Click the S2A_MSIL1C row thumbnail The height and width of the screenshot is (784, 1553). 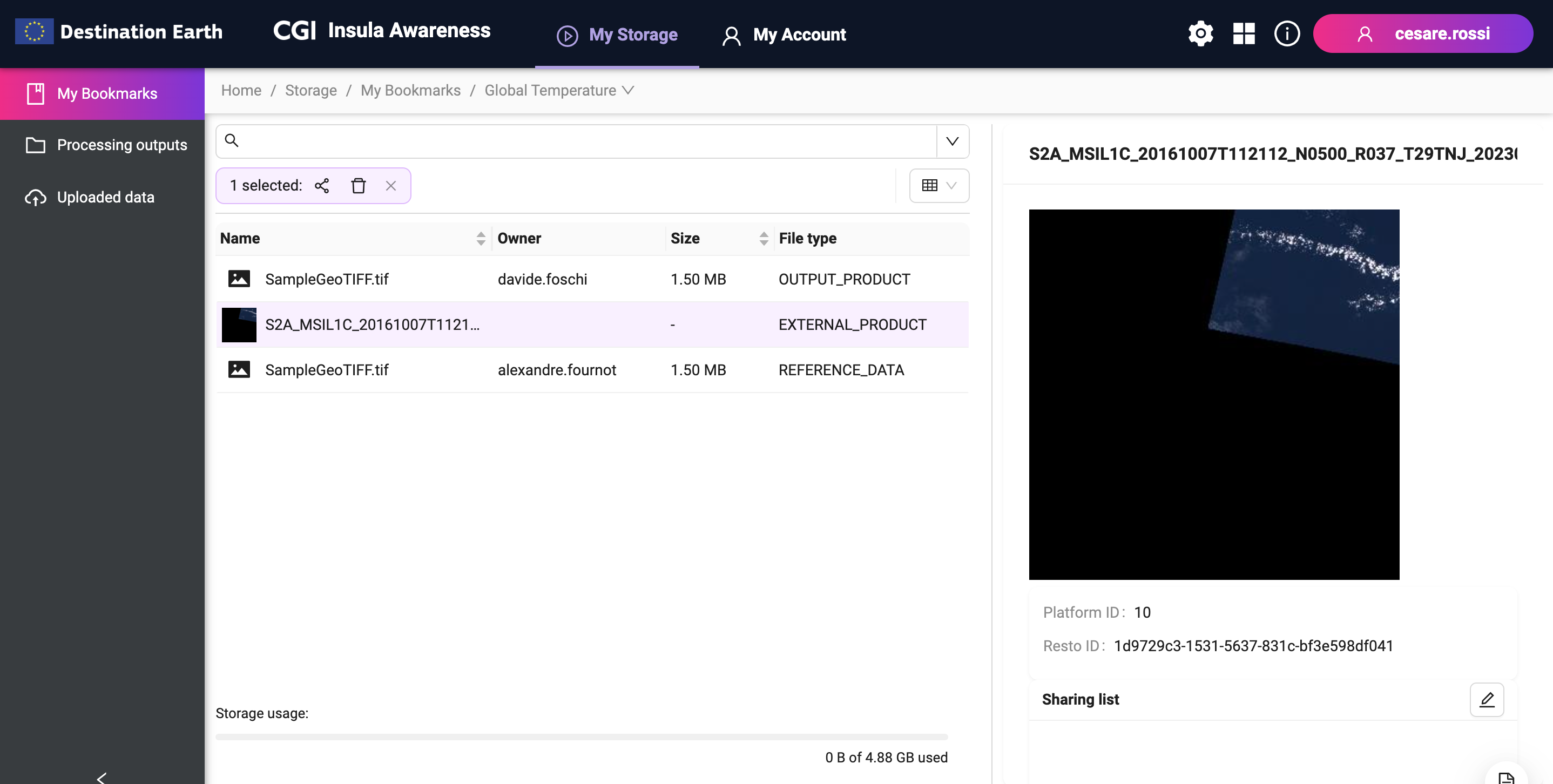[x=239, y=325]
